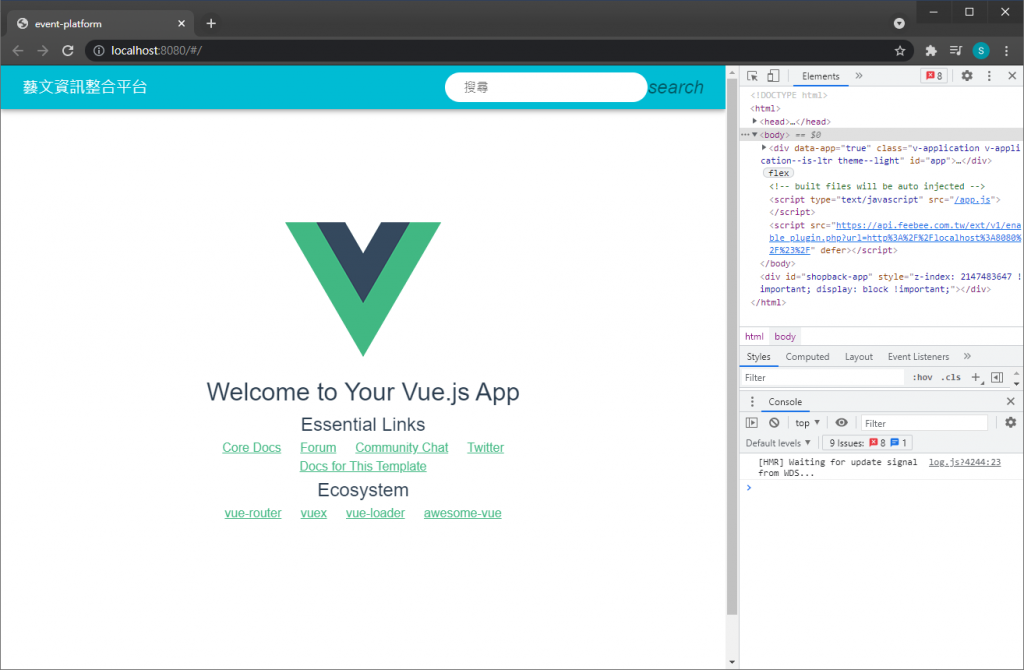Open vue-loader link

pos(376,513)
